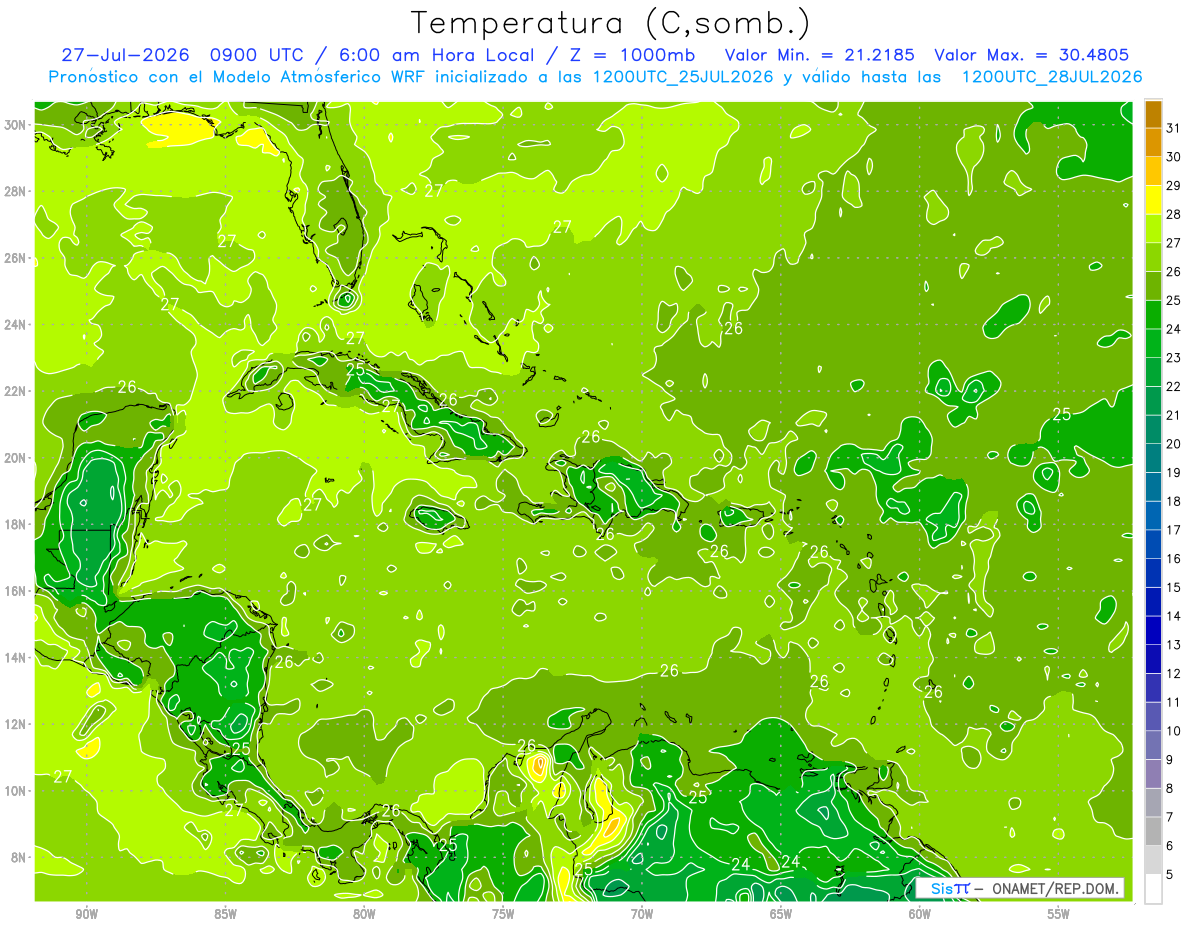
Task: Click the 85W longitude axis label
Action: tap(225, 914)
